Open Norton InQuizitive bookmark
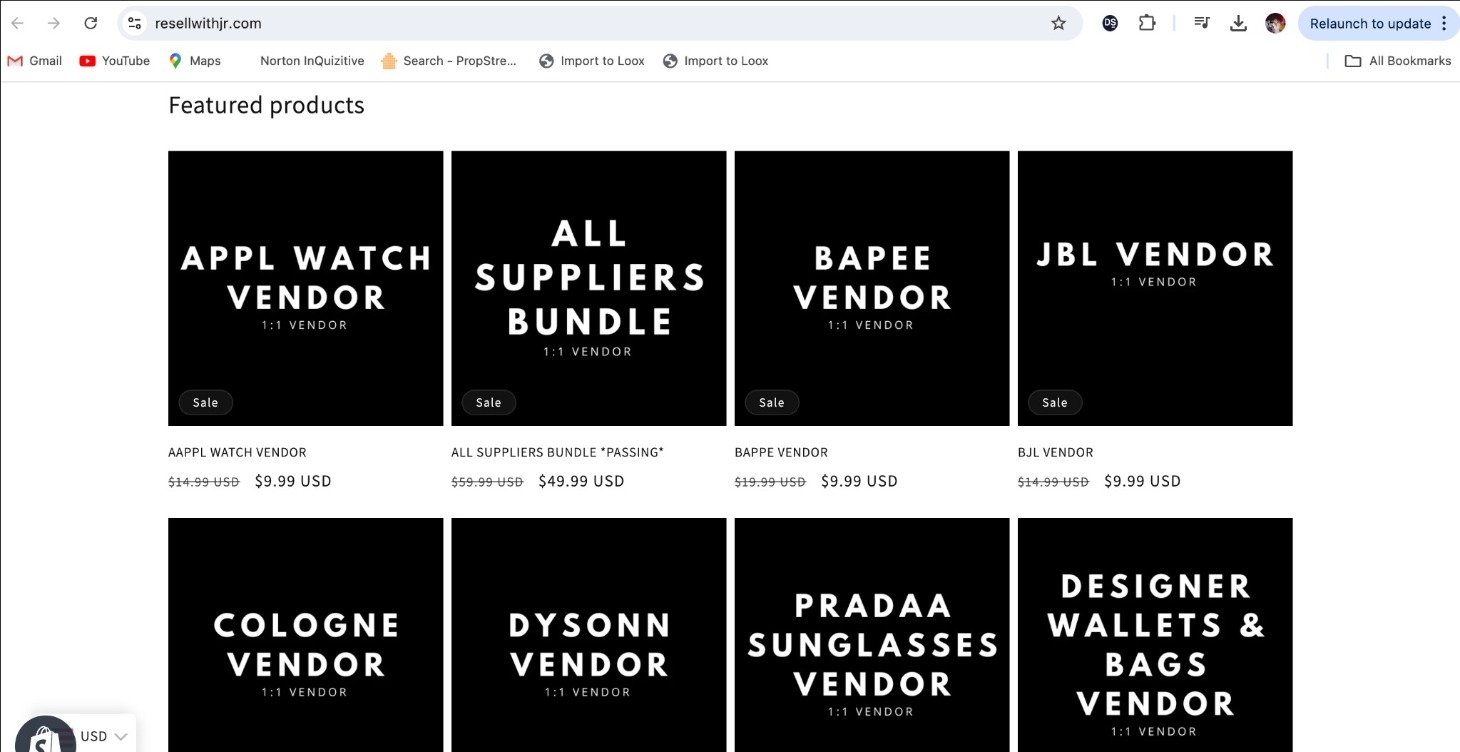1460x752 pixels. [312, 61]
